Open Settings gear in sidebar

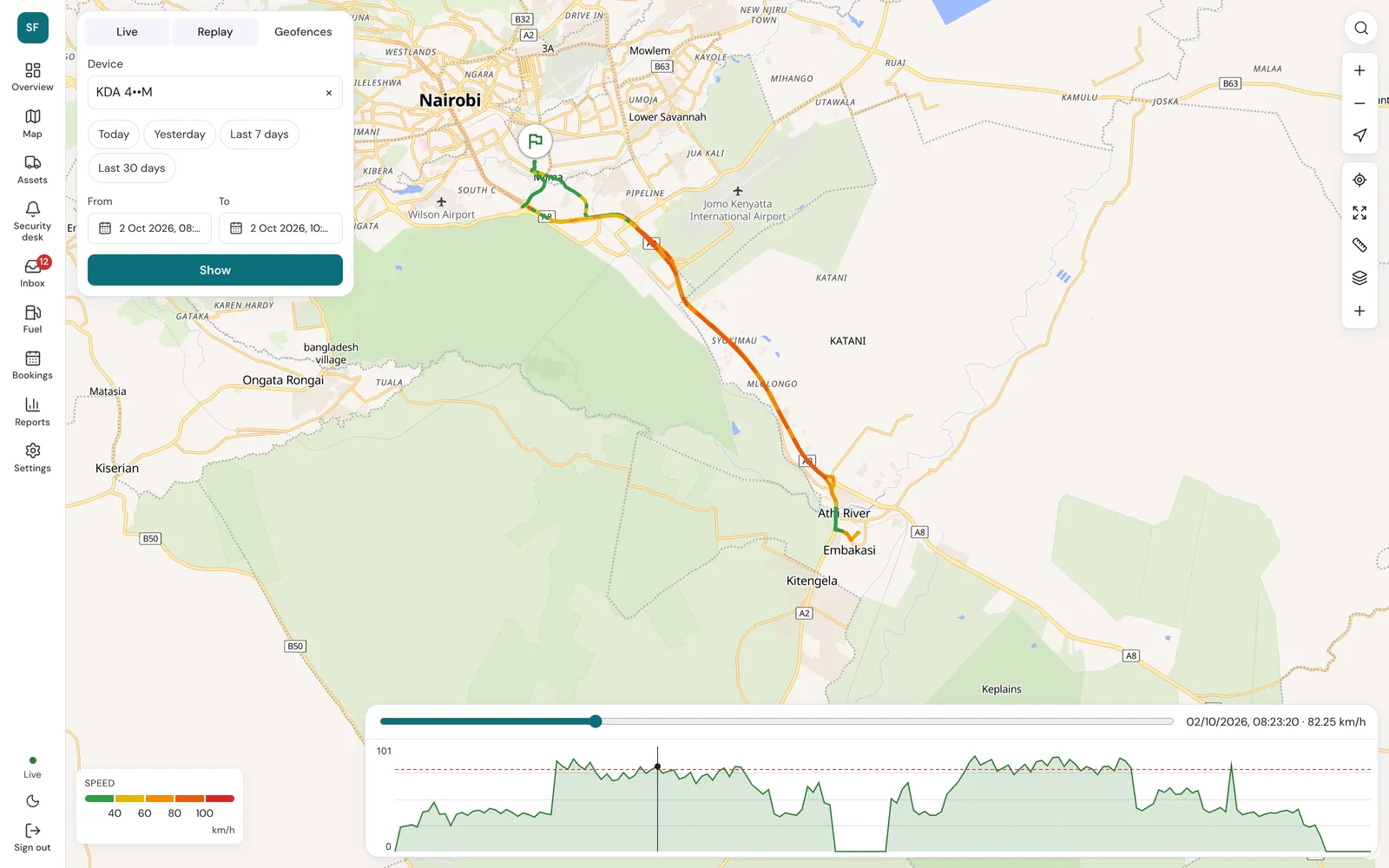pos(32,457)
